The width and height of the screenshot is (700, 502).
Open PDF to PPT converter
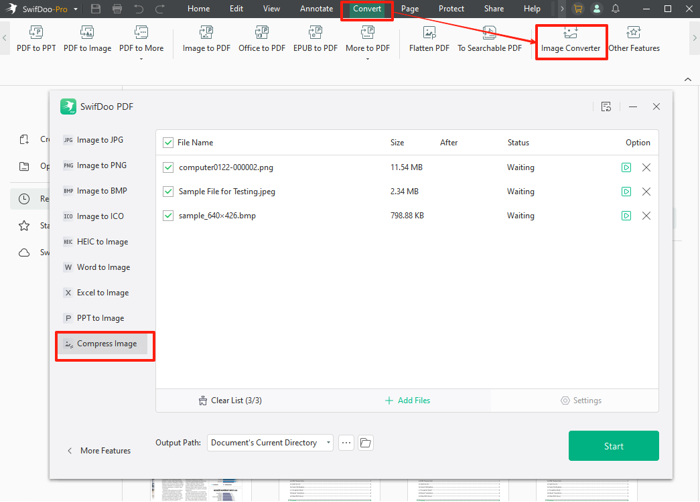coord(36,39)
